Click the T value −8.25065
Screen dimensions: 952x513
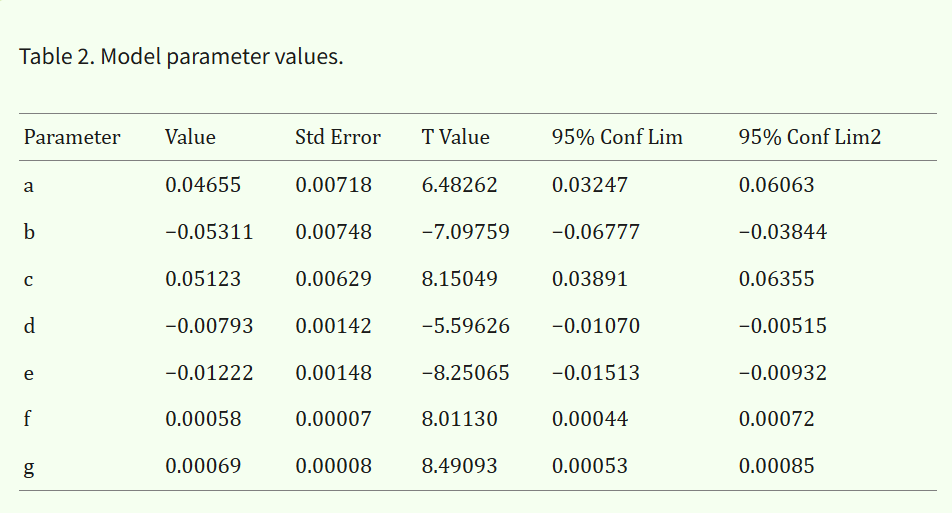(x=466, y=373)
